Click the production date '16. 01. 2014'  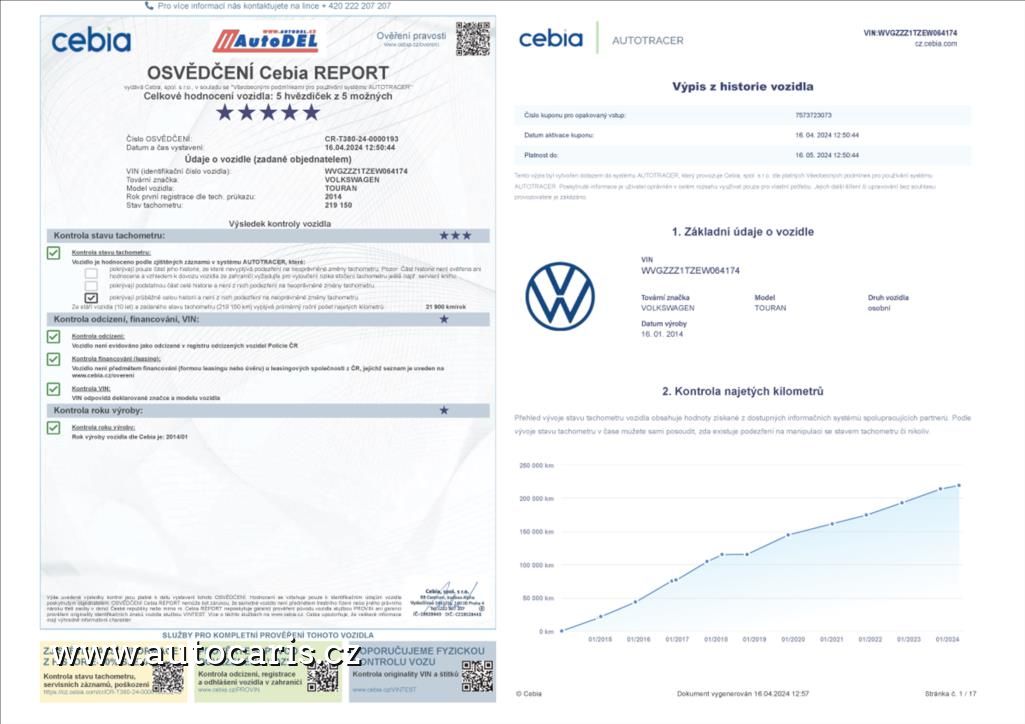(662, 334)
